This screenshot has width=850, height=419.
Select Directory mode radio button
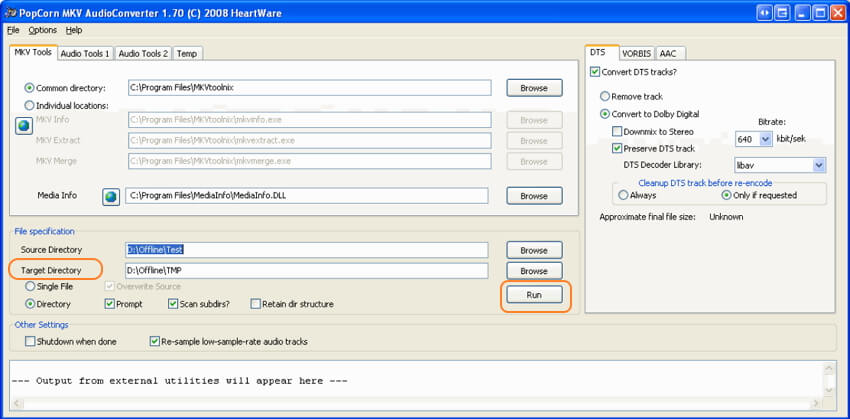point(30,304)
